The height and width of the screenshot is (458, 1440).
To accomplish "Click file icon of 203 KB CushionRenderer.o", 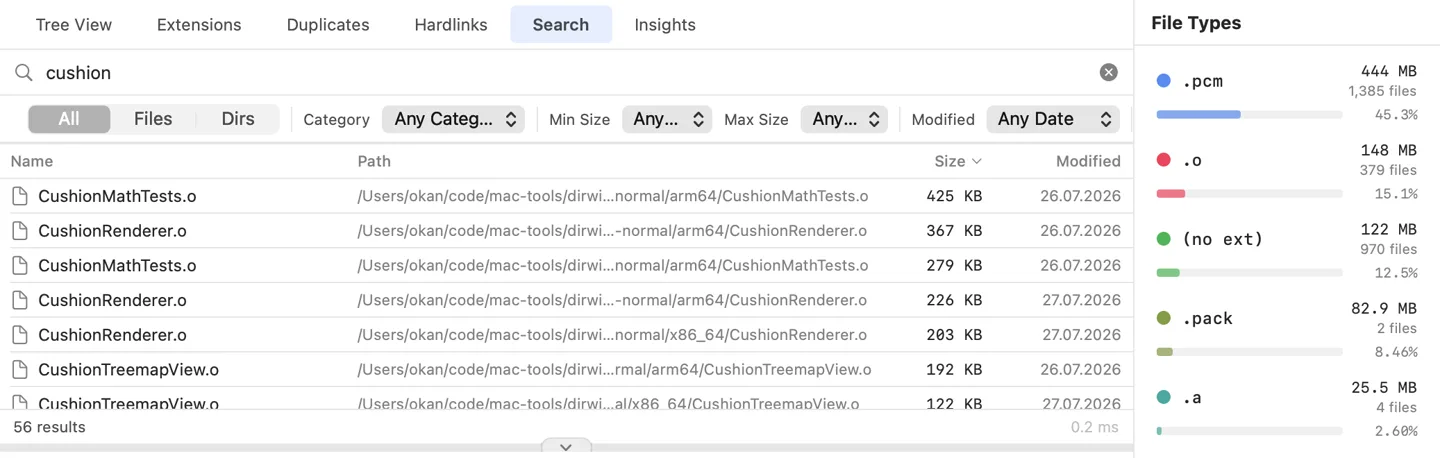I will click(20, 335).
